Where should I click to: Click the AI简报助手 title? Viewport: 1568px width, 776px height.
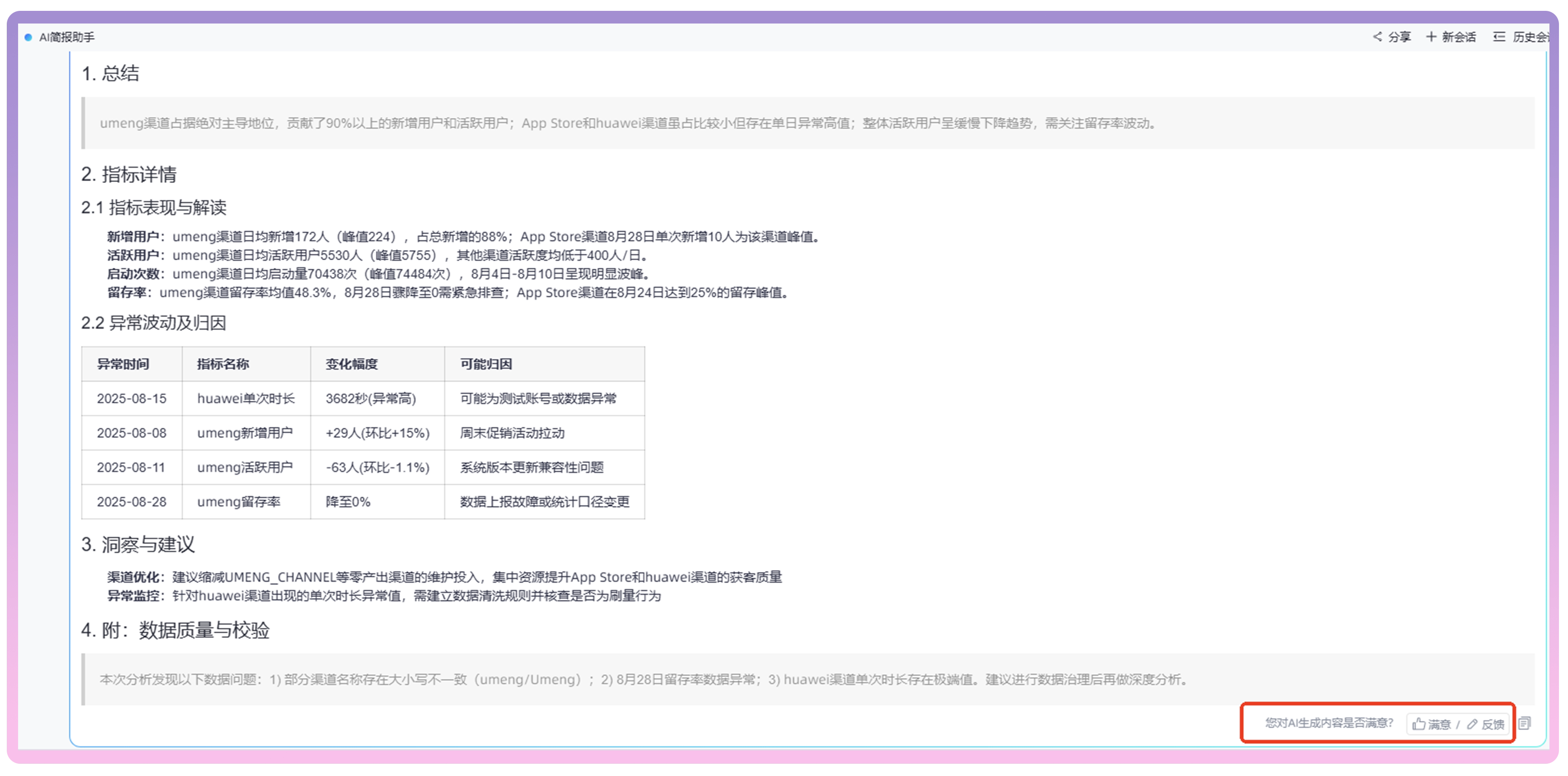click(x=66, y=37)
